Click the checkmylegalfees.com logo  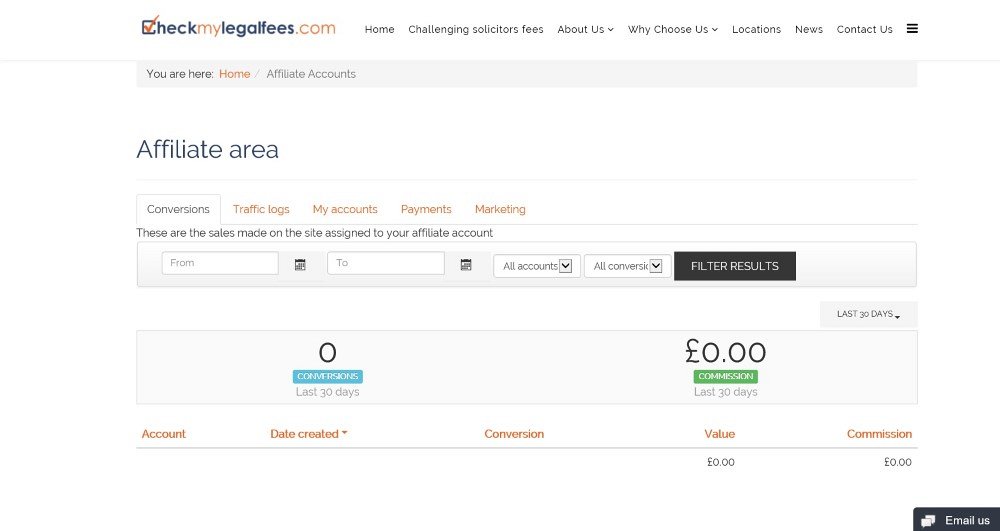238,28
